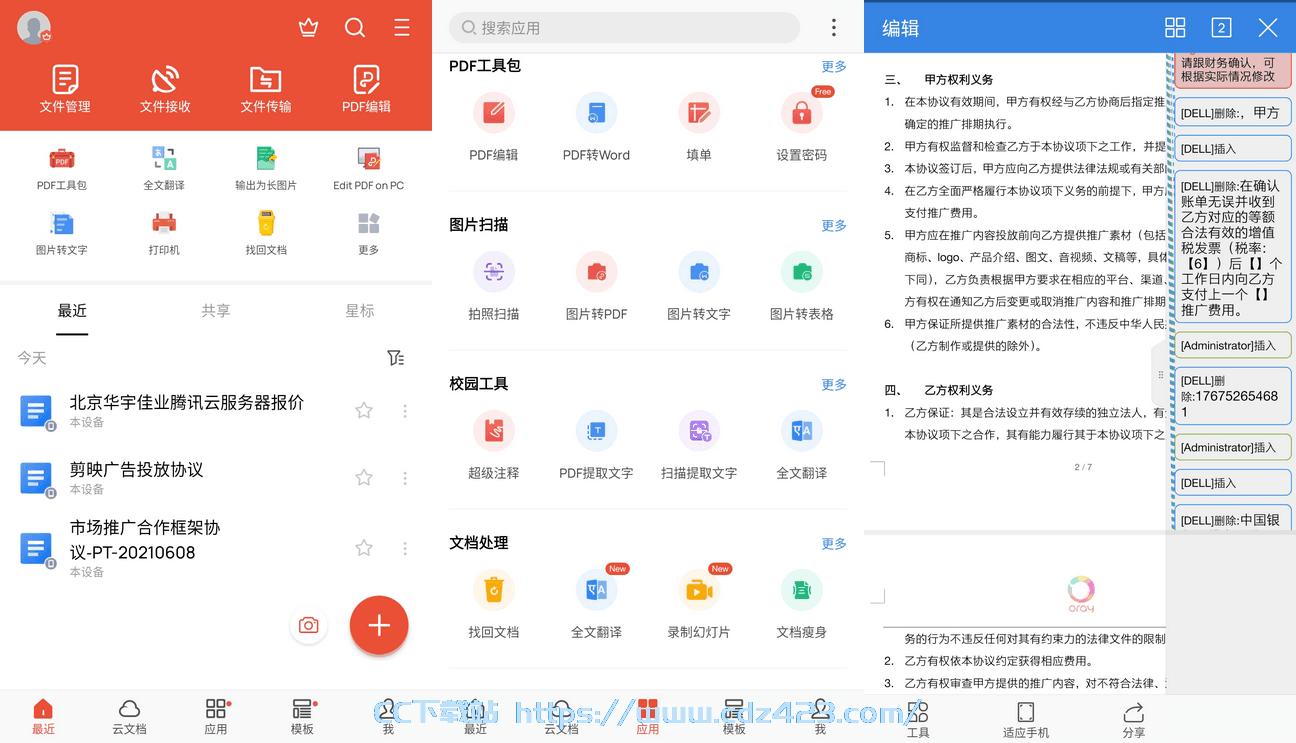Select the [DELL]删除:,甲方 revision comment
This screenshot has height=743, width=1296.
pyautogui.click(x=1232, y=113)
